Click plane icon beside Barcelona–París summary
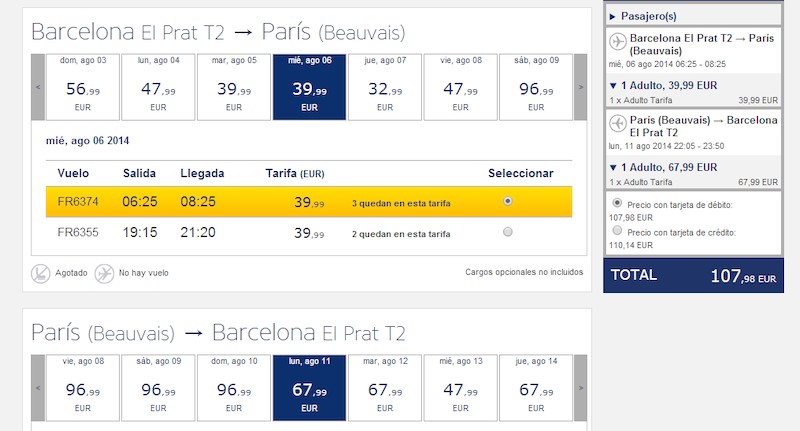 tap(617, 42)
